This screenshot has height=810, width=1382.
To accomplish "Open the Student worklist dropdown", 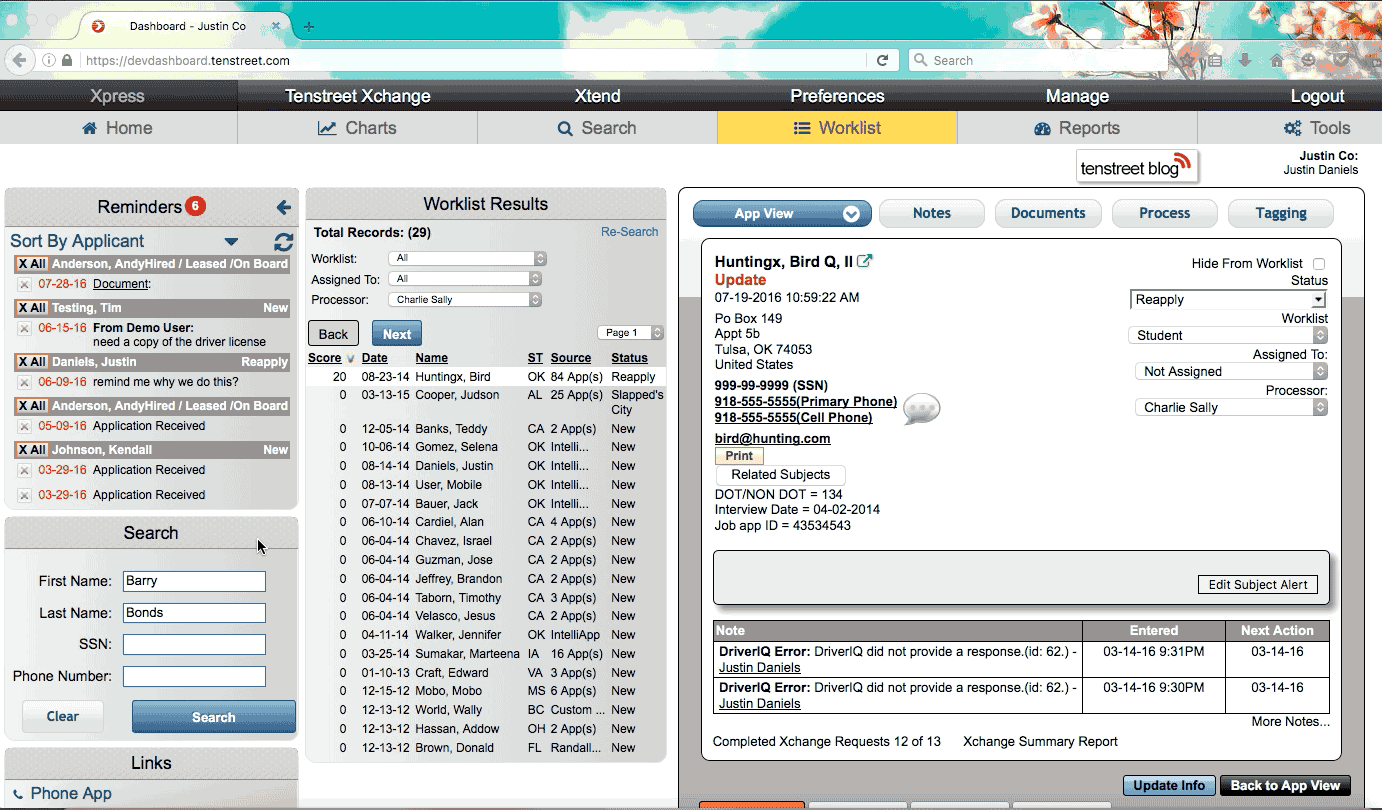I will 1228,336.
